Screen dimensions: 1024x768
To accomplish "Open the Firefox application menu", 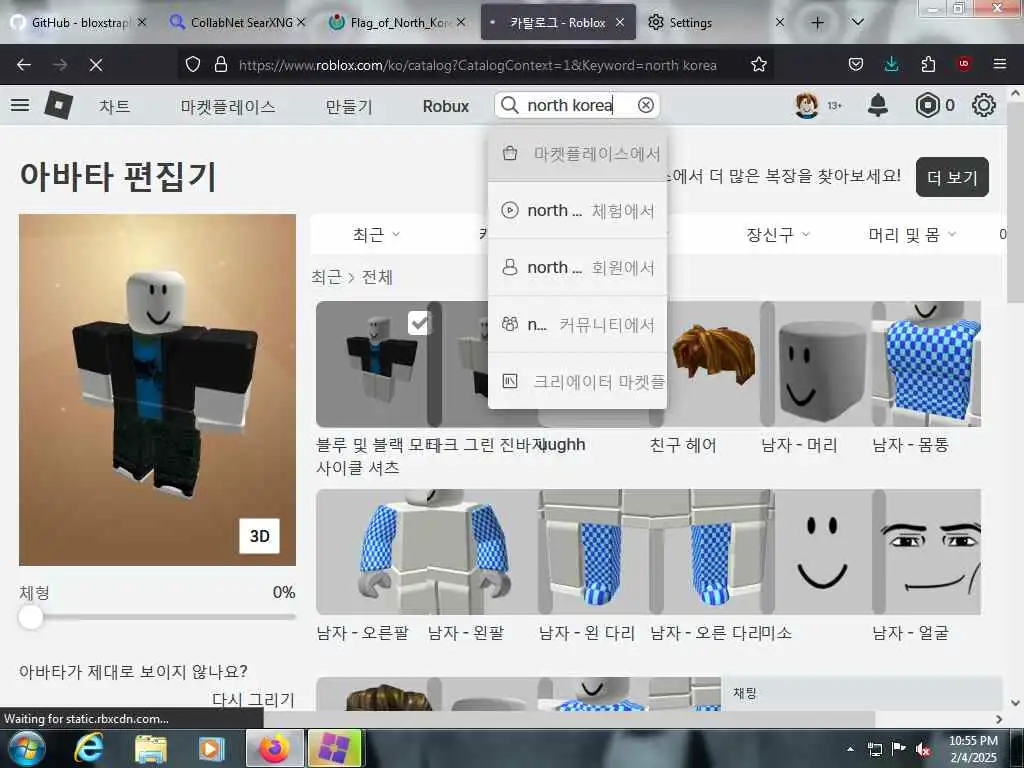I will pos(999,64).
